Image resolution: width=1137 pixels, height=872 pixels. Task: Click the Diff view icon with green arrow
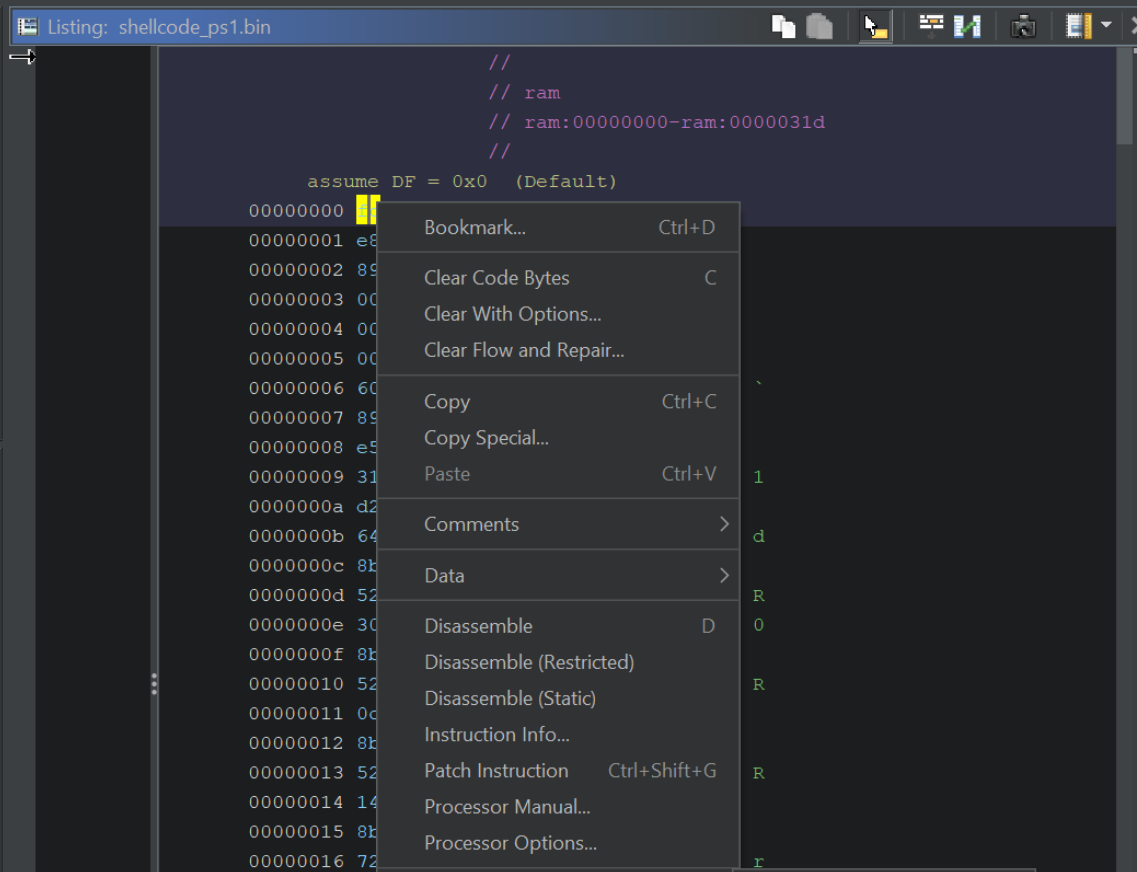click(966, 25)
